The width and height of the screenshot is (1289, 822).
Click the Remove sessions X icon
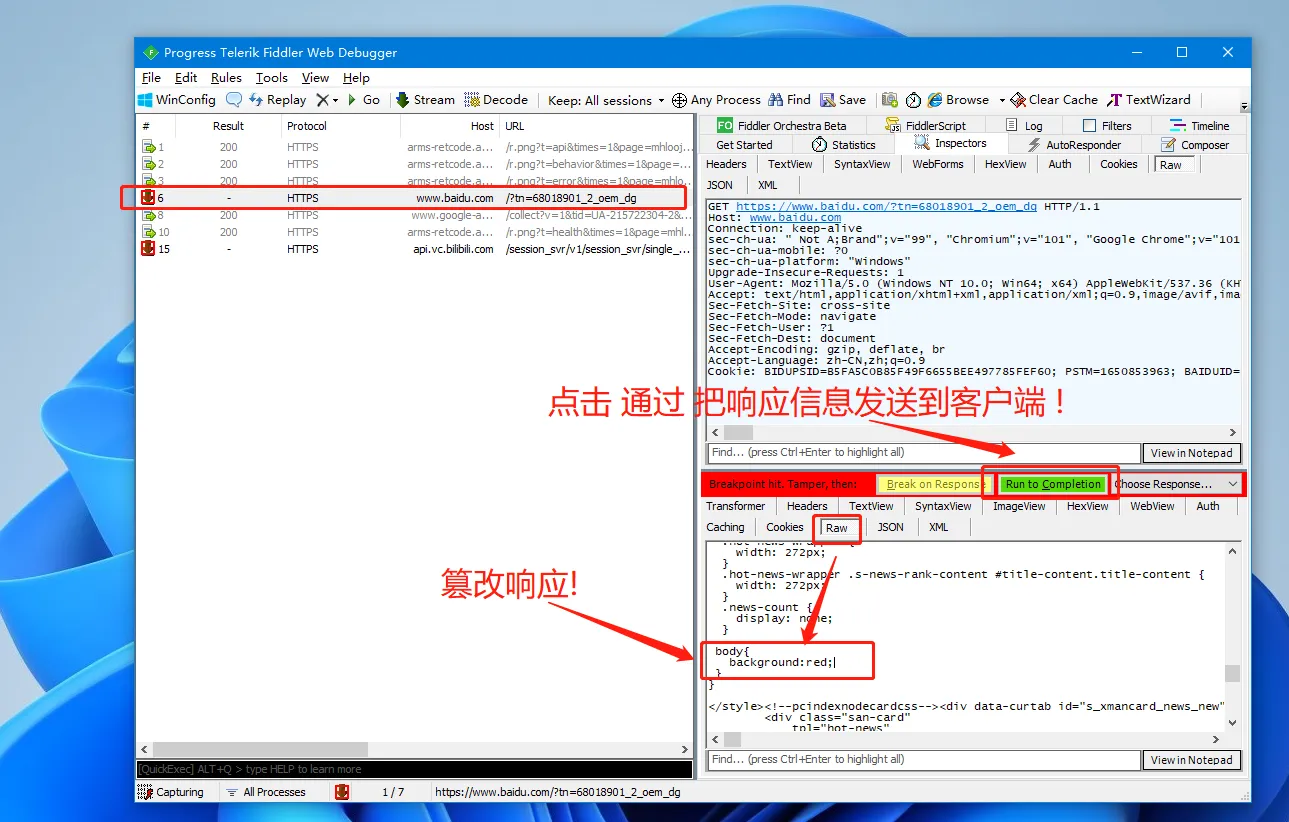click(322, 100)
